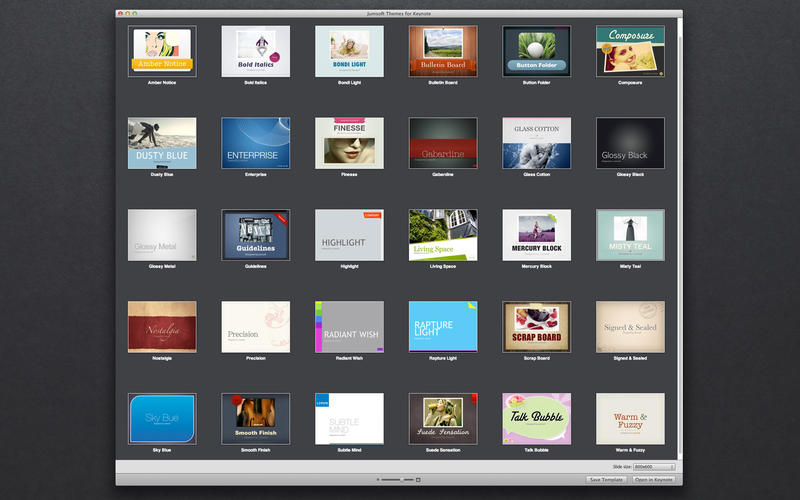Choose the Smooth Finish theme
The image size is (800, 500).
point(256,419)
